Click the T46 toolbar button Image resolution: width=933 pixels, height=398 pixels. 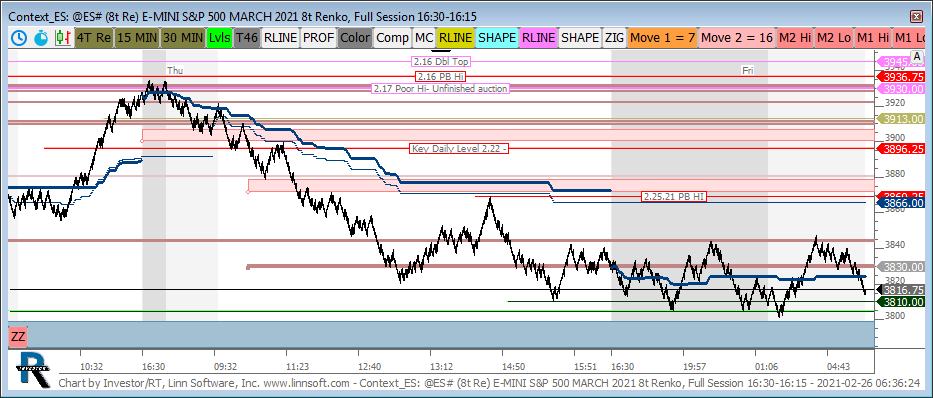pos(246,37)
